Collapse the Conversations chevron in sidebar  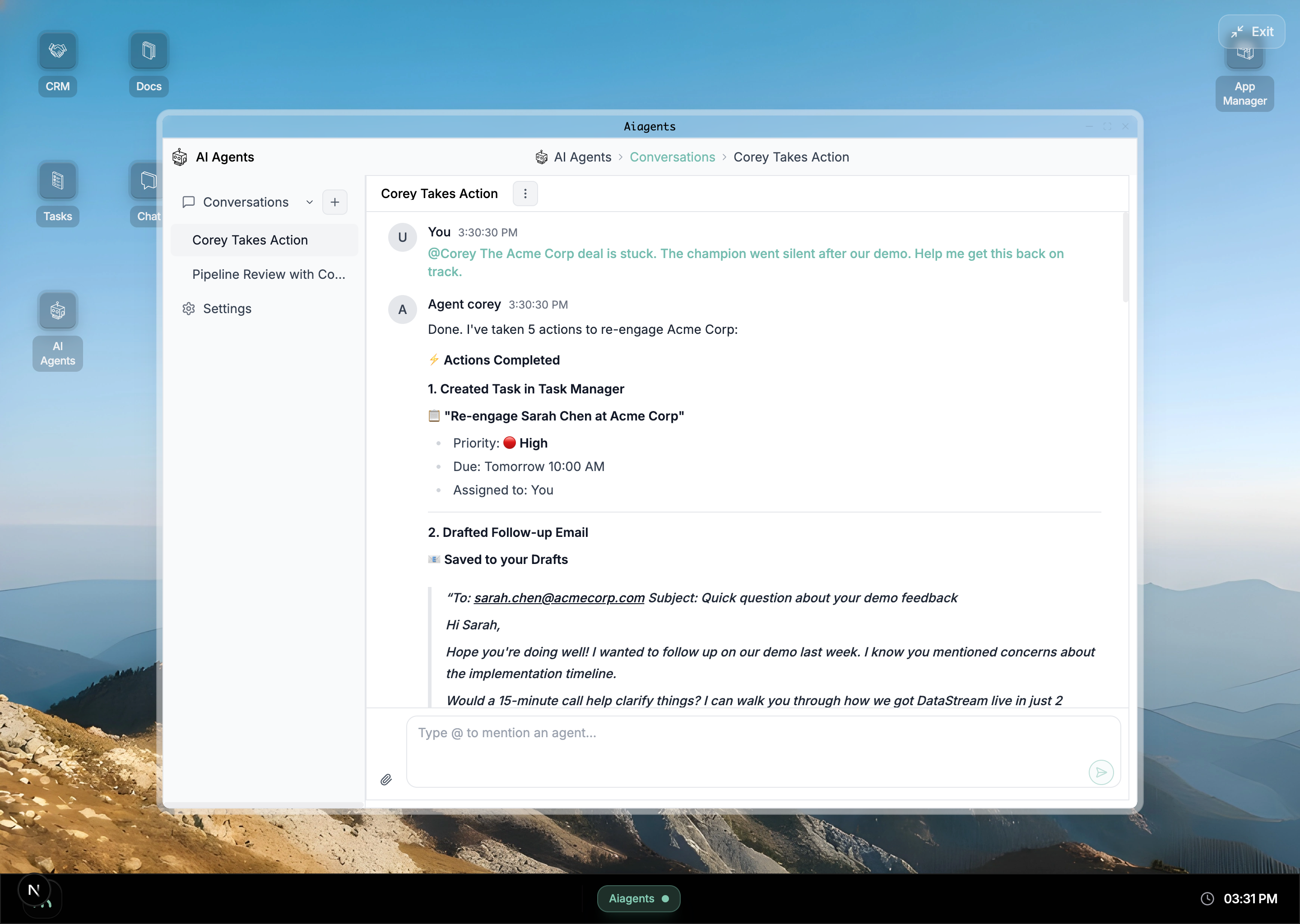click(x=310, y=202)
